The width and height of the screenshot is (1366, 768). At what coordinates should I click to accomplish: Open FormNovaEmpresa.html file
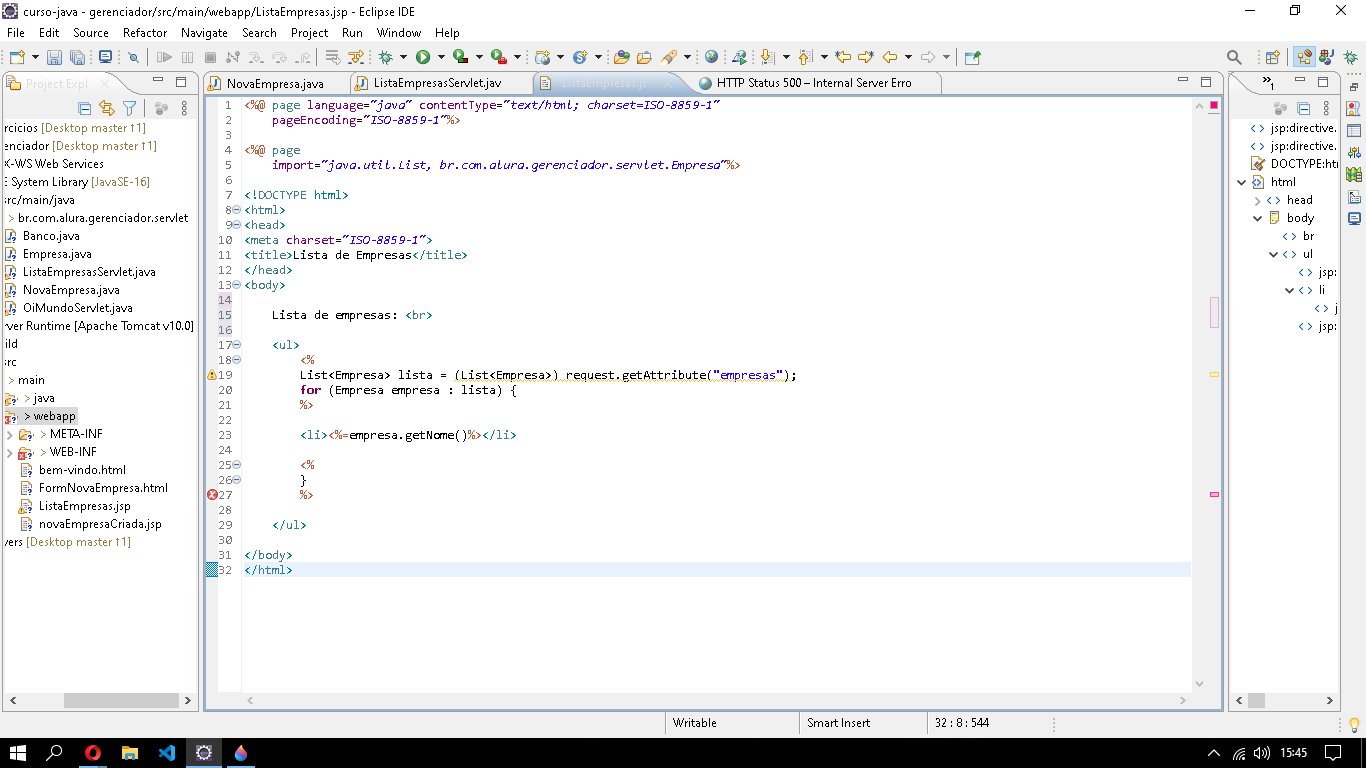coord(103,488)
